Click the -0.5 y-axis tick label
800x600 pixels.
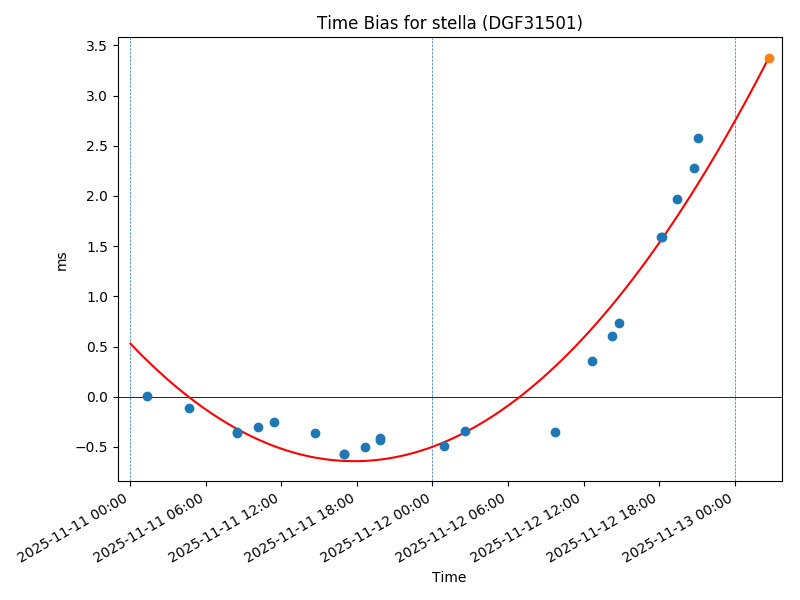click(92, 447)
